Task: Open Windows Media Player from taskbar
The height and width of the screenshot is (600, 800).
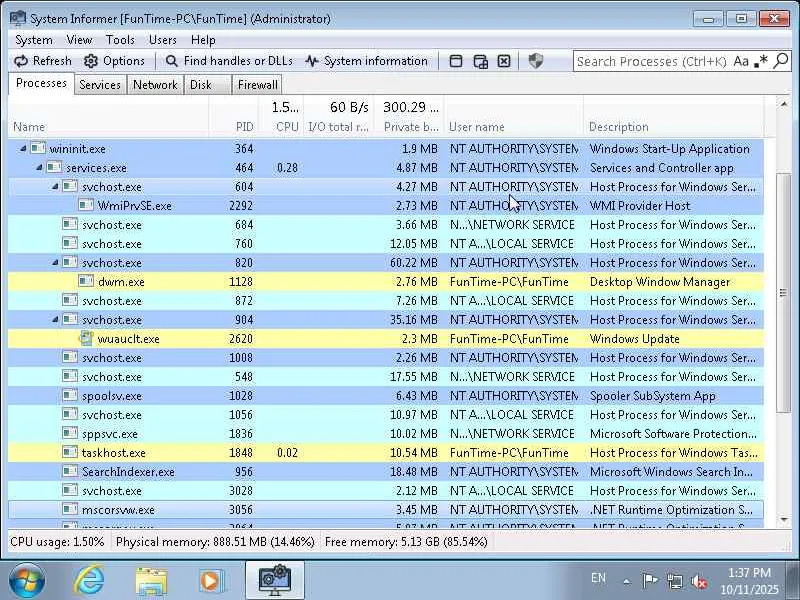Action: [x=211, y=581]
